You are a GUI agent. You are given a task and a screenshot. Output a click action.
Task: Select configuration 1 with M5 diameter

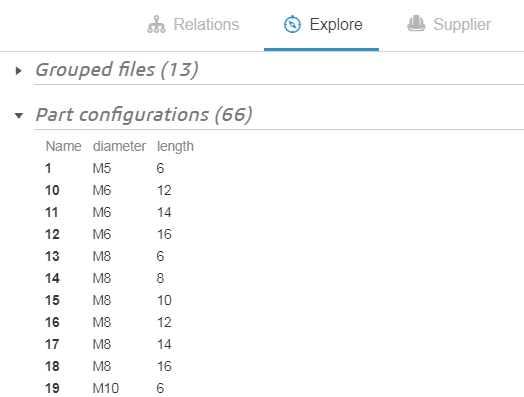point(119,168)
